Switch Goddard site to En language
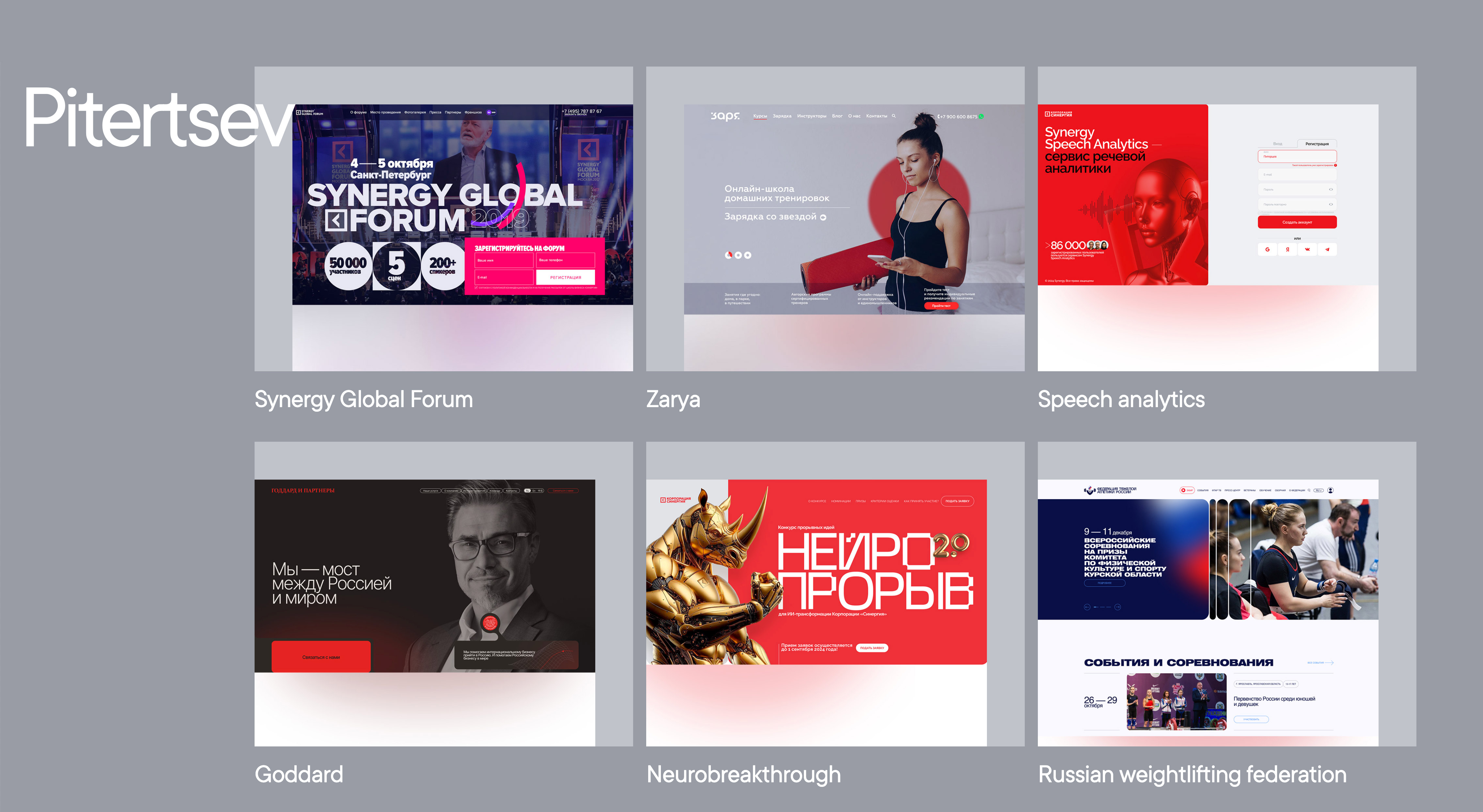The image size is (1483, 812). (x=534, y=491)
